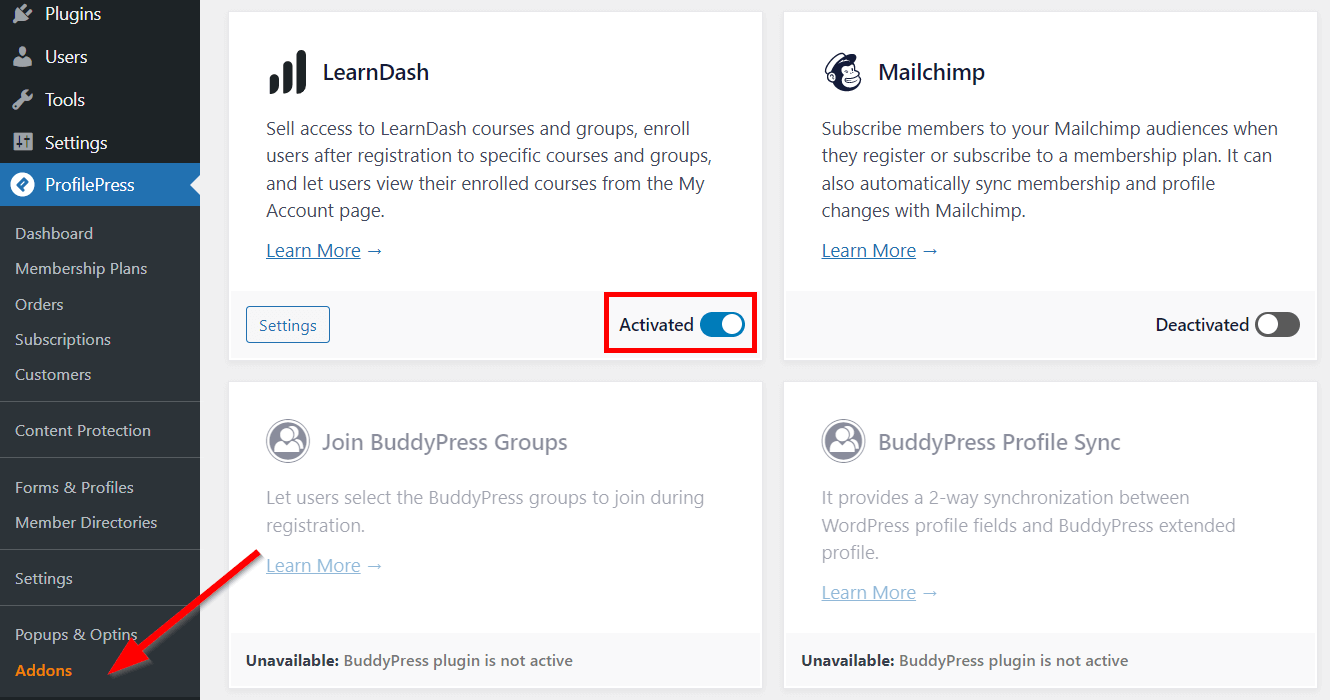Click the Join BuddyPress Groups title
This screenshot has height=700, width=1330.
[x=445, y=442]
